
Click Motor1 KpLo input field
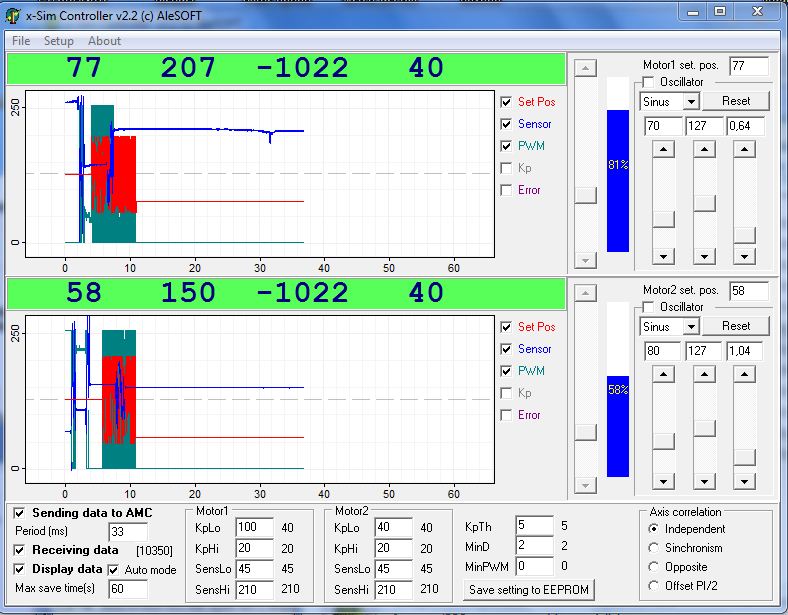pos(255,527)
